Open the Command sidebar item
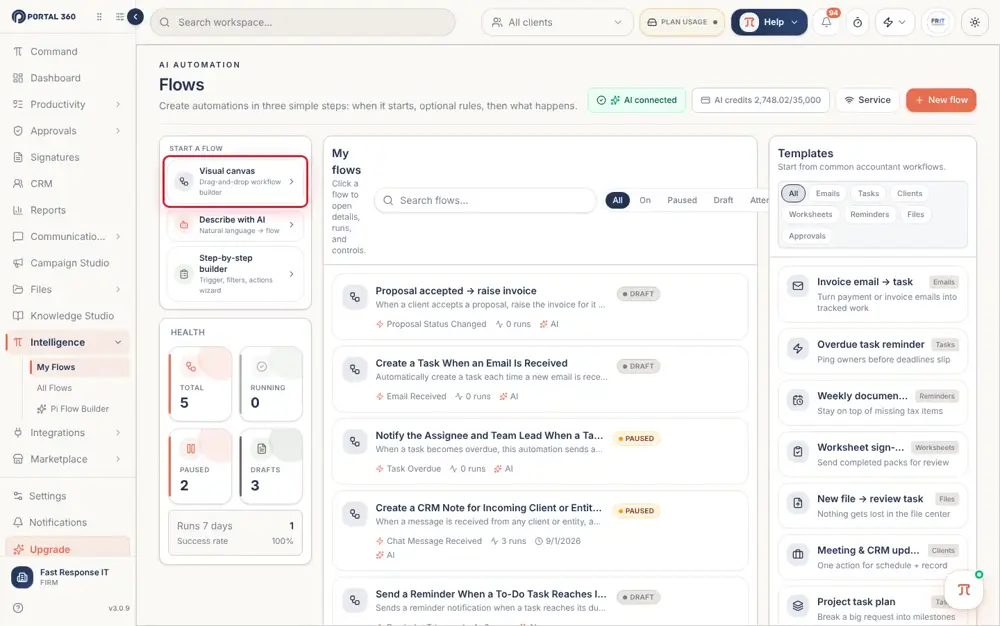Viewport: 1000px width, 626px height. 54,52
